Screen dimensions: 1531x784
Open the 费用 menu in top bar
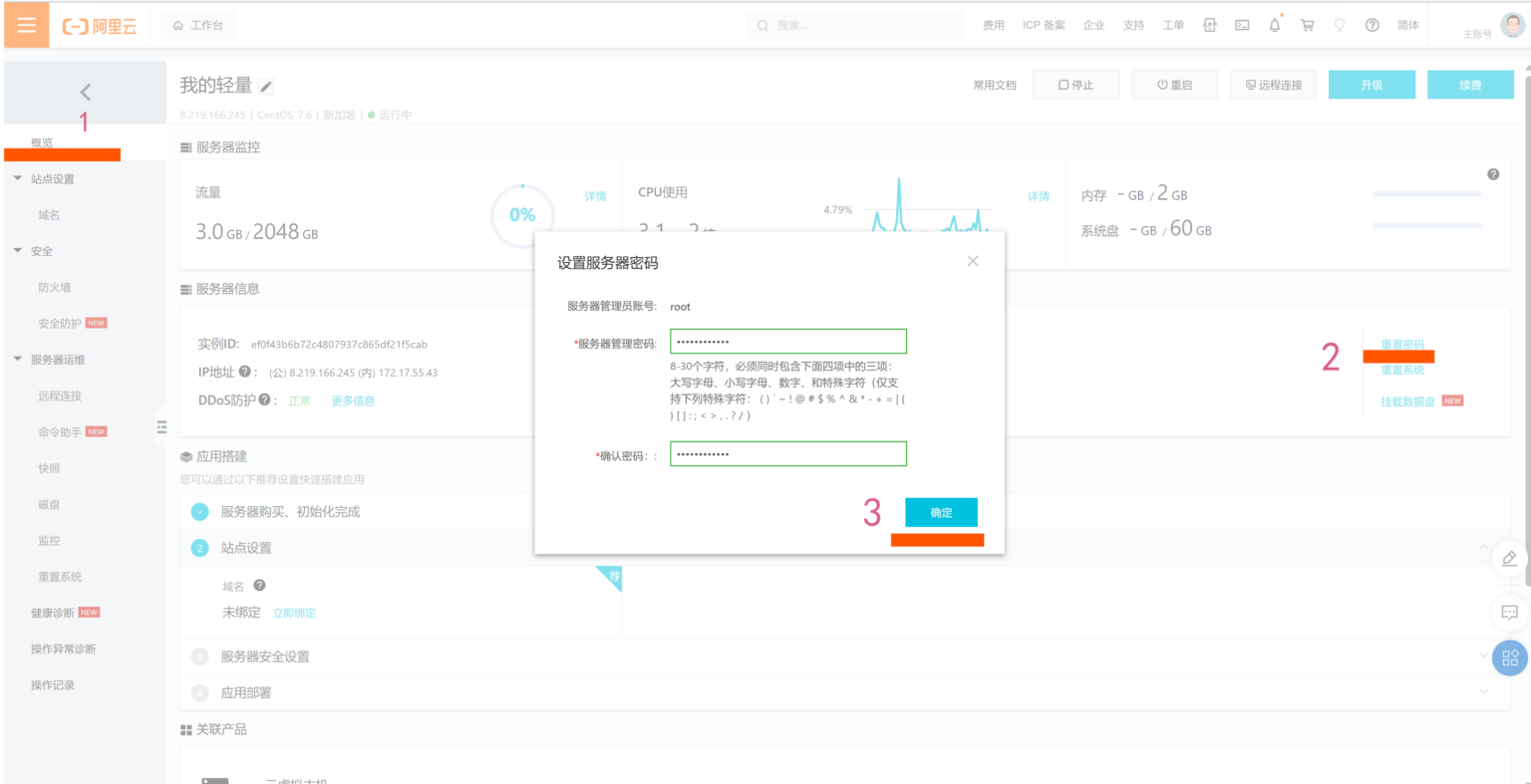993,24
